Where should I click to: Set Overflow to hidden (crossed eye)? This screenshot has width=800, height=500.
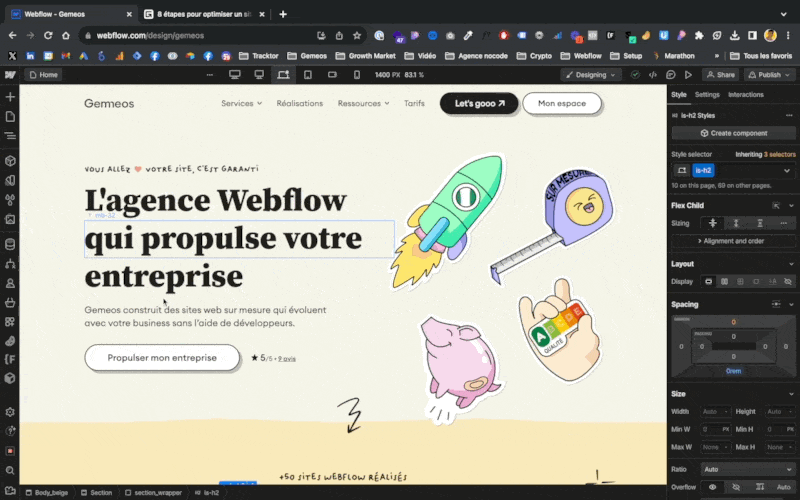(x=736, y=487)
